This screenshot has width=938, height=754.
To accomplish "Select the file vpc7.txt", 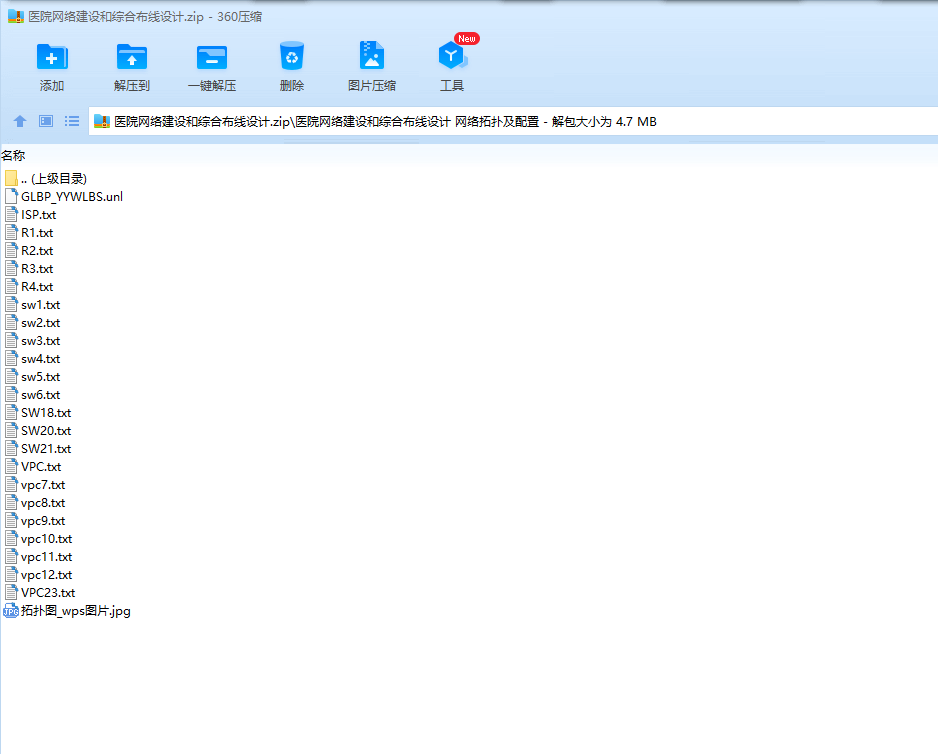I will coord(35,485).
